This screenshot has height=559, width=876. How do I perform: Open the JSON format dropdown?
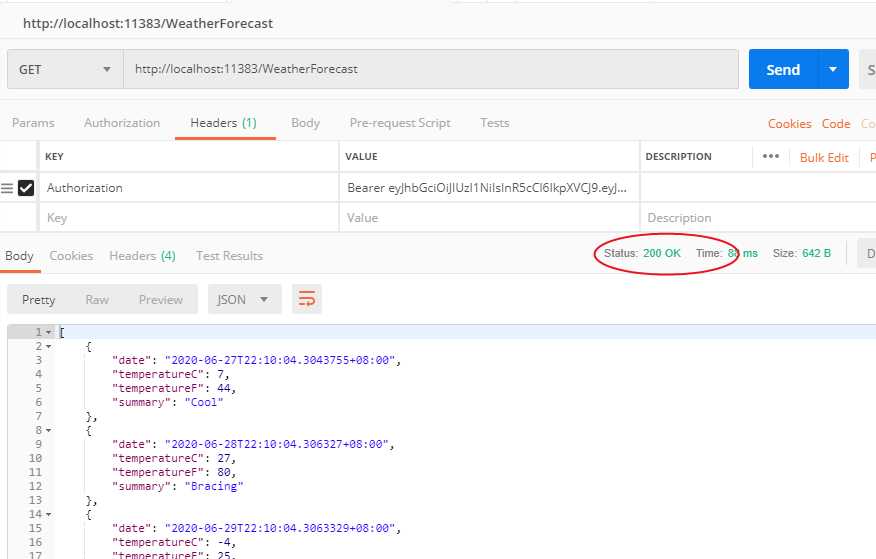pos(244,299)
